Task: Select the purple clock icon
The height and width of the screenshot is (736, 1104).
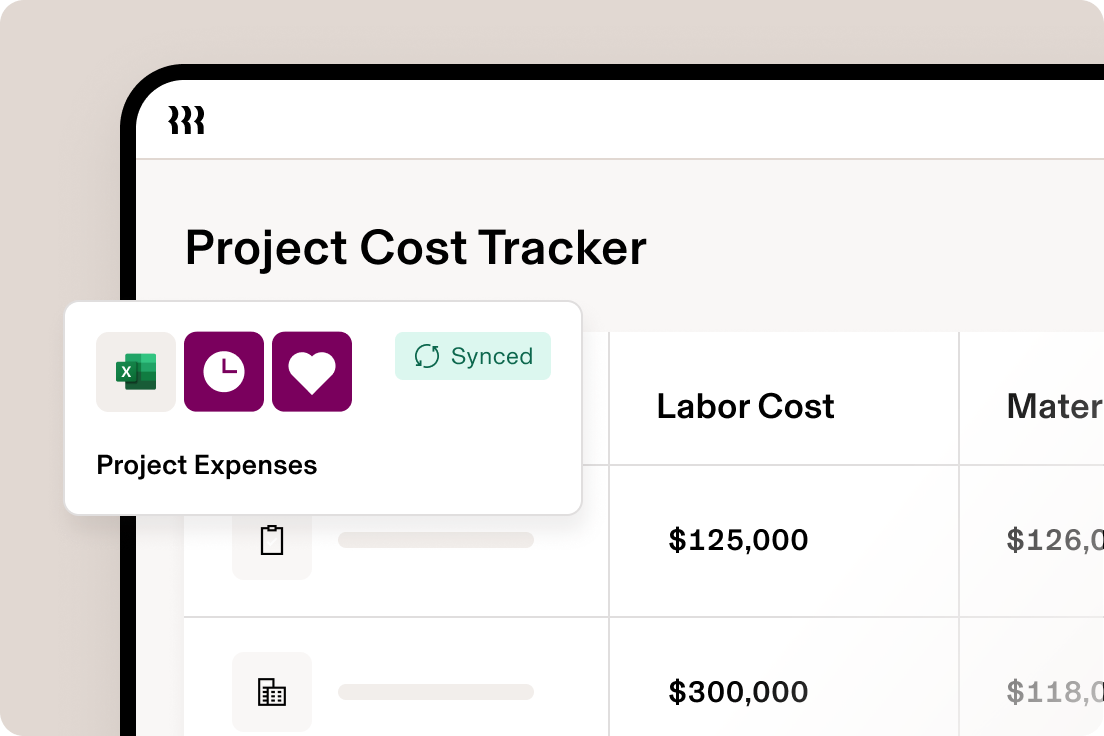Action: (x=224, y=371)
